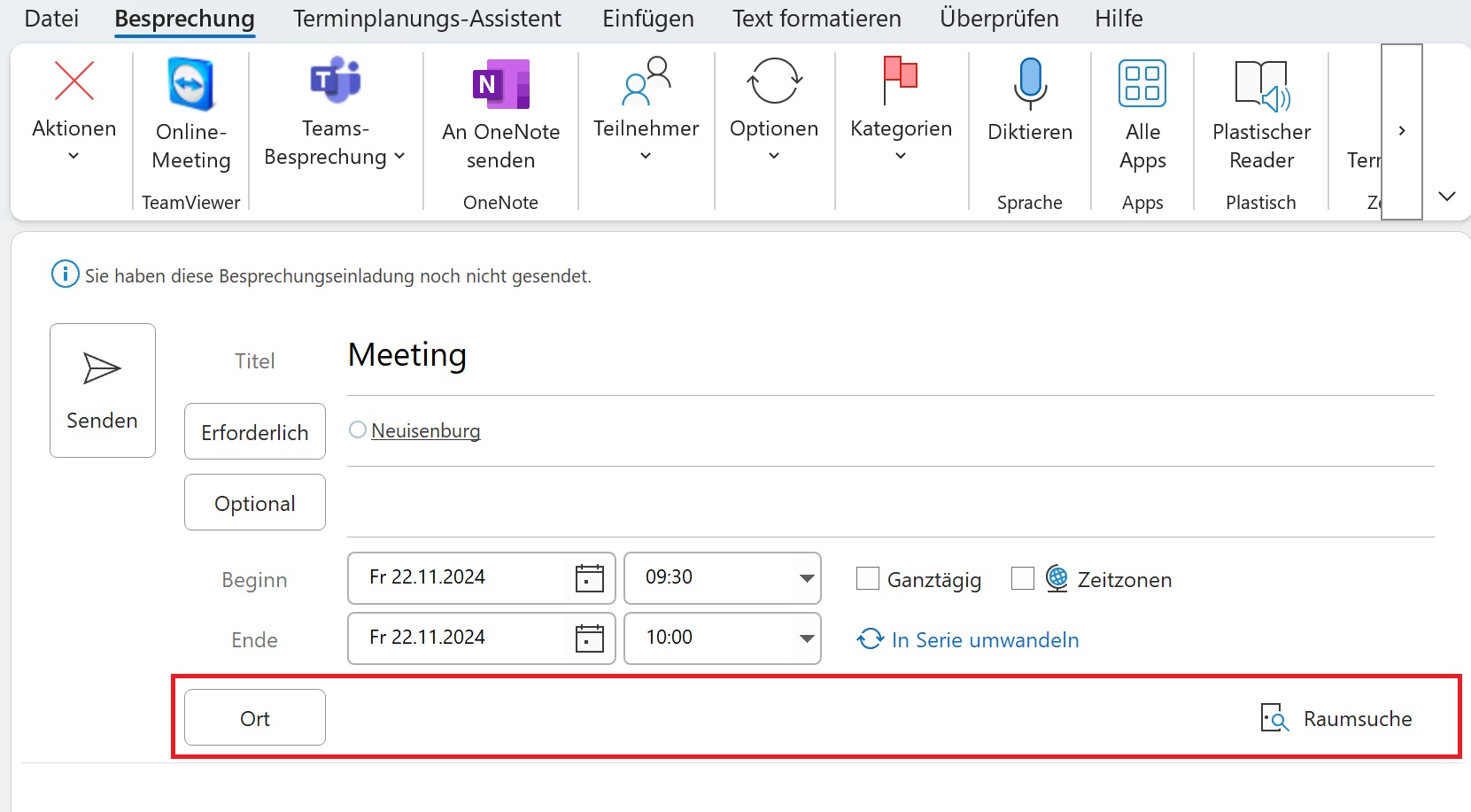This screenshot has width=1471, height=812.
Task: Open the TeamViewer Online-Meeting icon
Action: [x=190, y=84]
